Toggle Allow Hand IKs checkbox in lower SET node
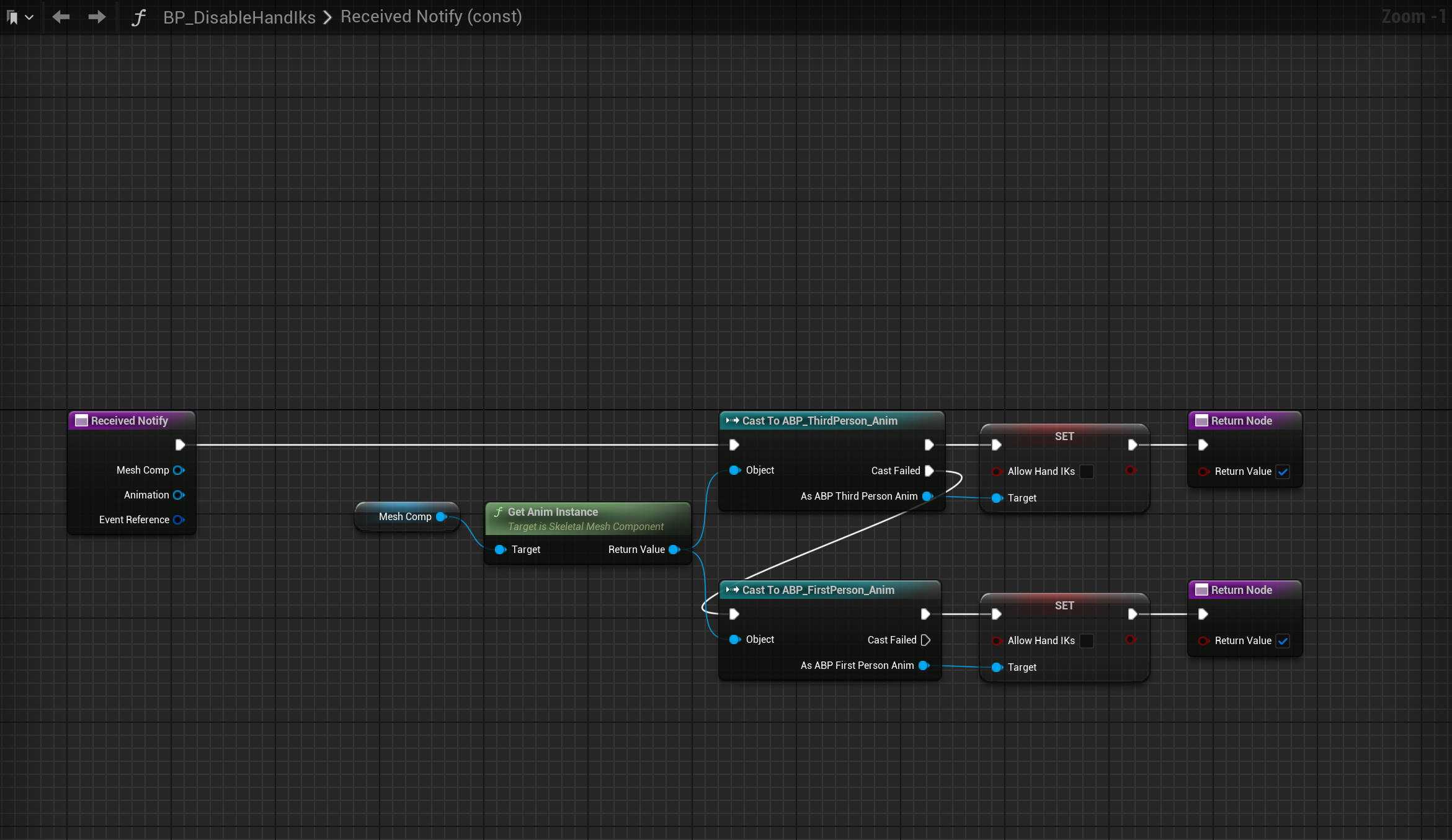Viewport: 1452px width, 840px height. [x=1087, y=640]
